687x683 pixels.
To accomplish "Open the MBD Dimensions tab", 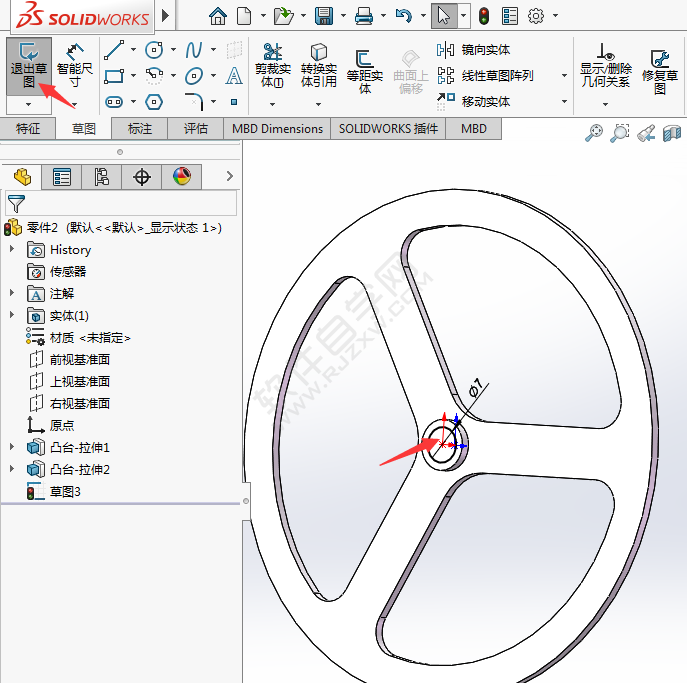I will click(277, 129).
